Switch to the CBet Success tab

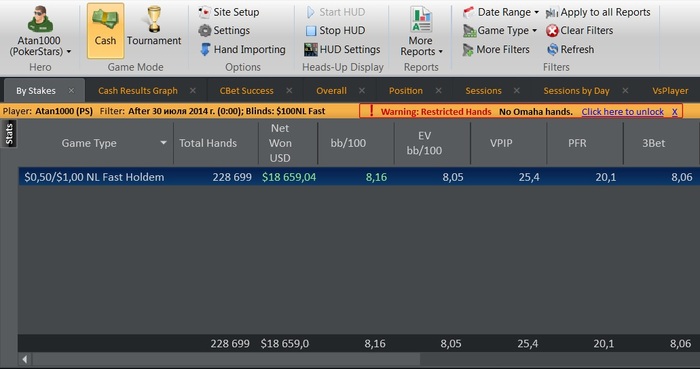246,91
